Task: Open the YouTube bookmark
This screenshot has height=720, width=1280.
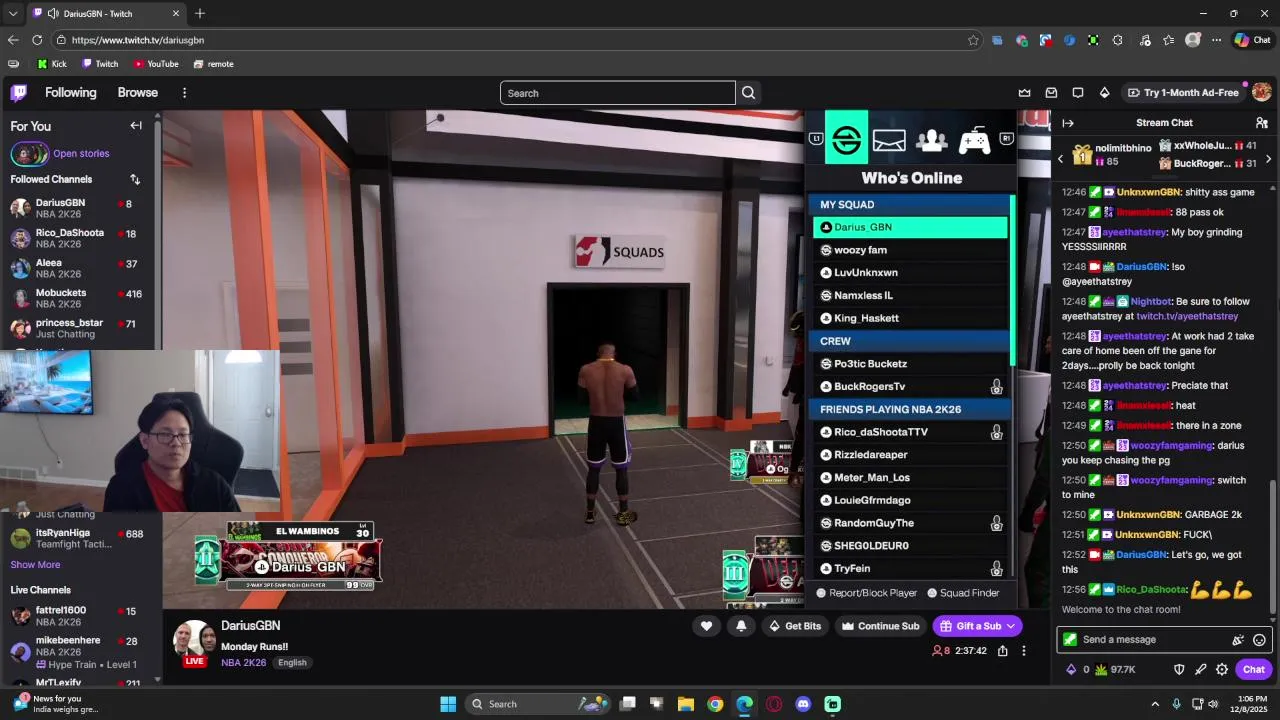Action: tap(155, 64)
